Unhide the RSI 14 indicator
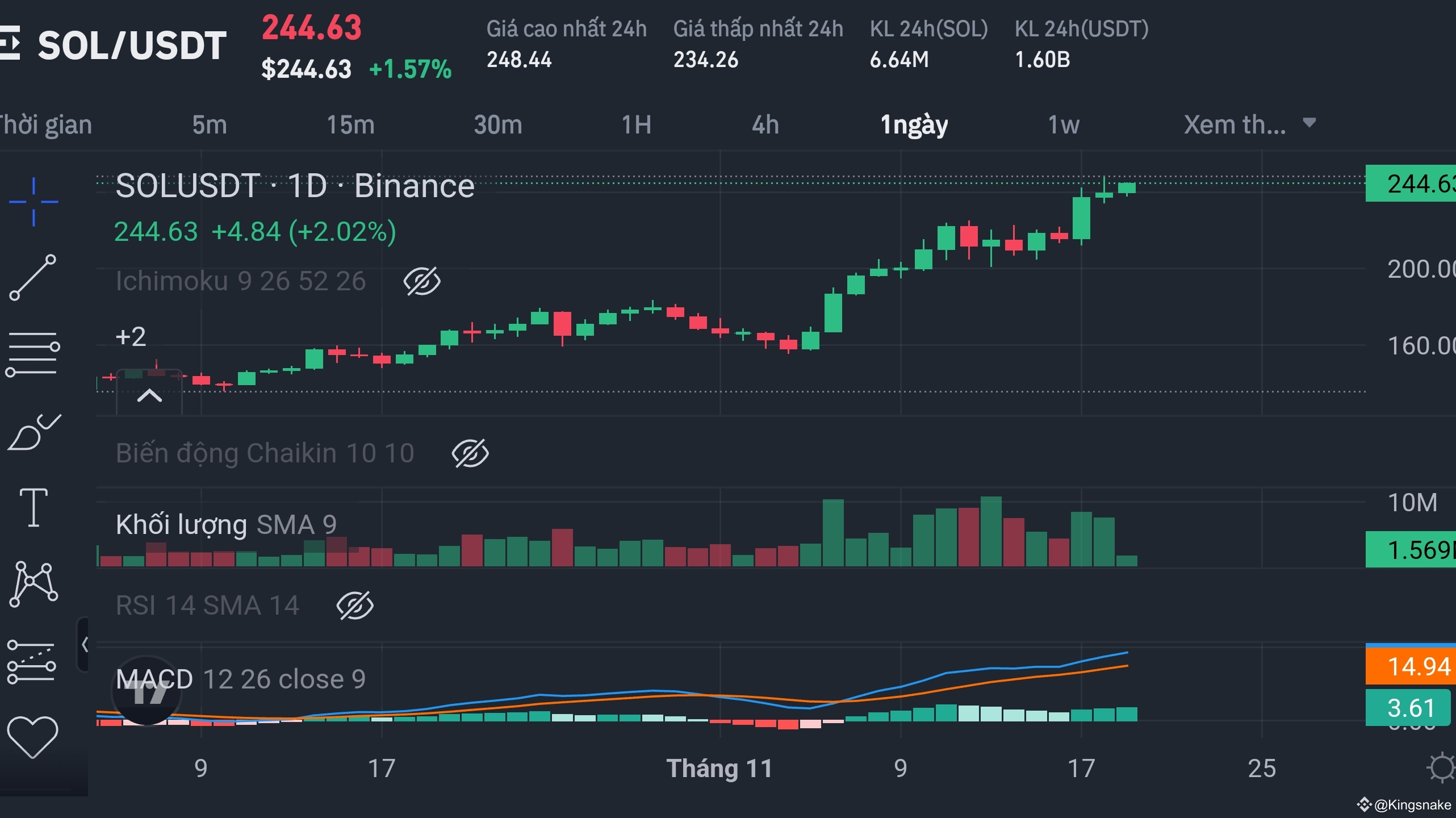The height and width of the screenshot is (818, 1456). tap(355, 606)
